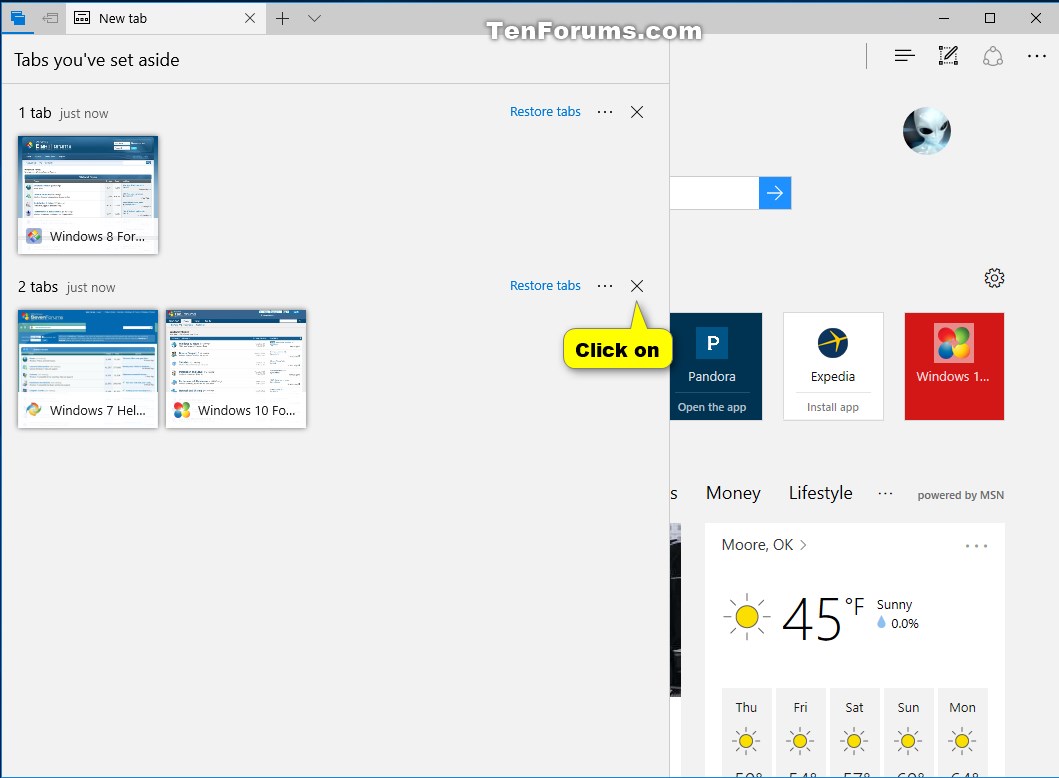Click the Fri forecast column
This screenshot has height=778, width=1059.
(x=800, y=732)
